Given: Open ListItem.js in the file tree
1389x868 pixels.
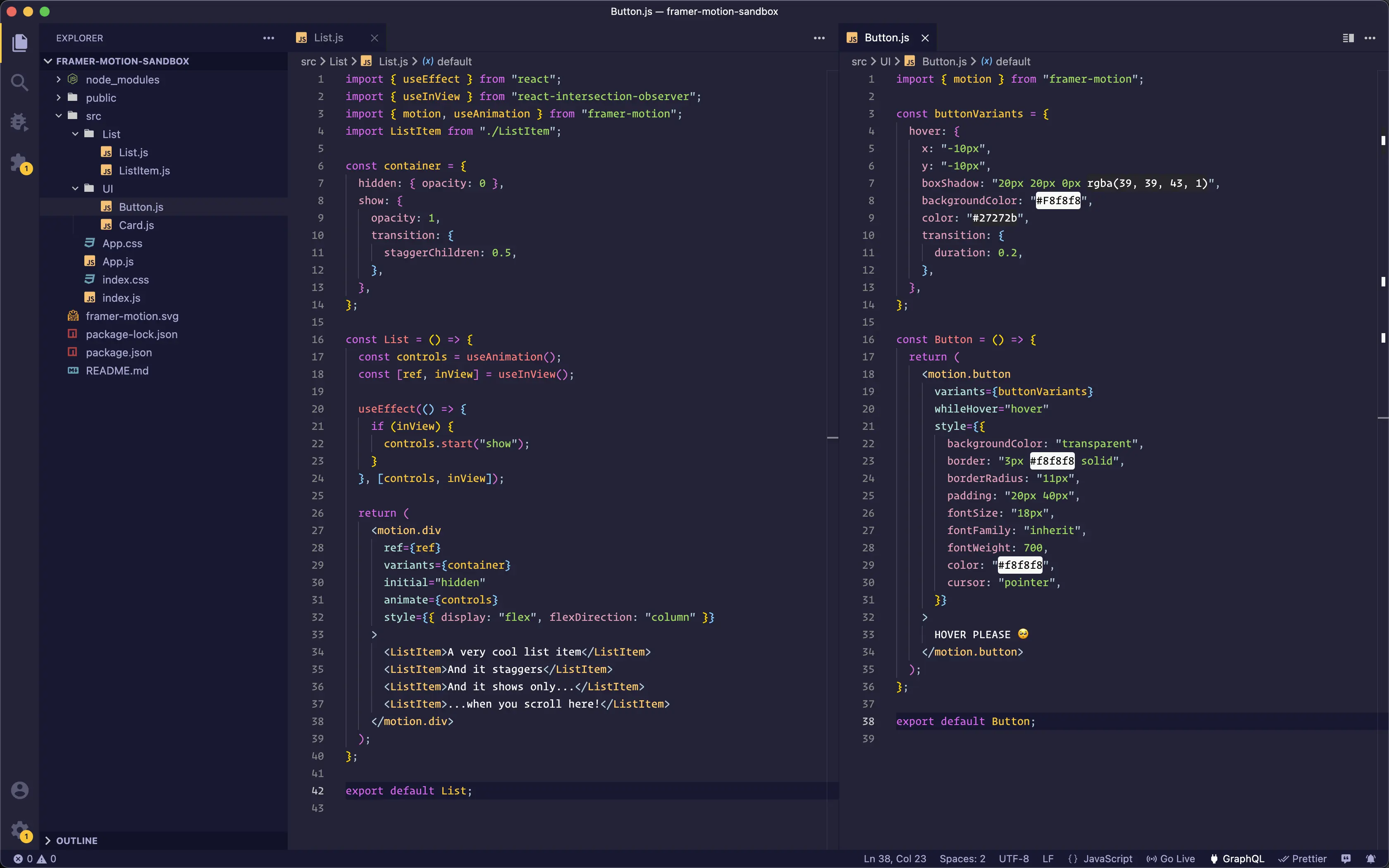Looking at the screenshot, I should coord(164,170).
